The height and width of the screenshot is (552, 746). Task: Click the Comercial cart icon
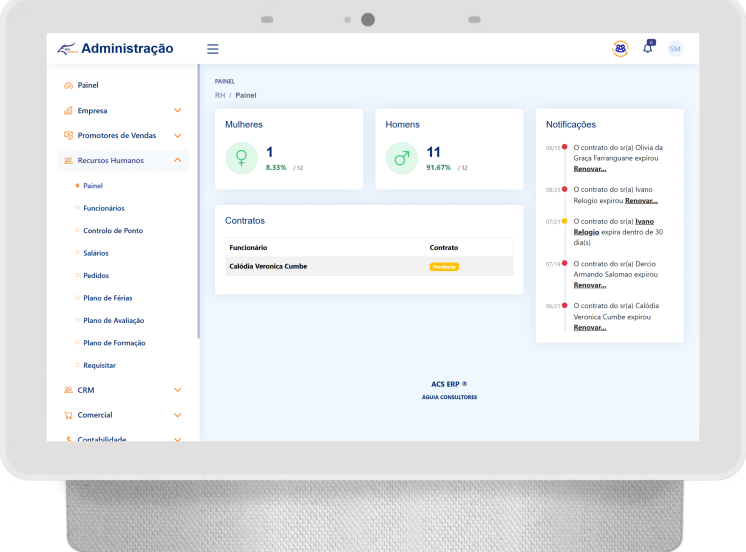tap(69, 415)
